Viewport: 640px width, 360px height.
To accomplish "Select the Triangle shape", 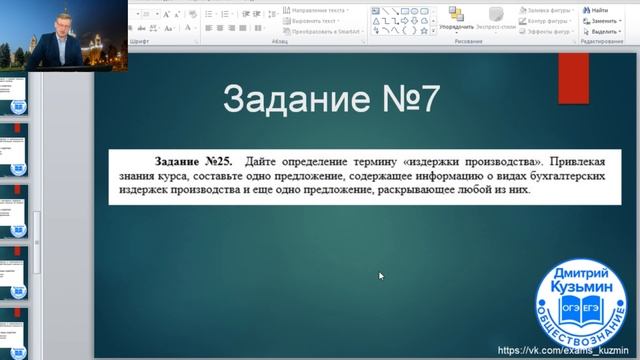I will point(376,21).
